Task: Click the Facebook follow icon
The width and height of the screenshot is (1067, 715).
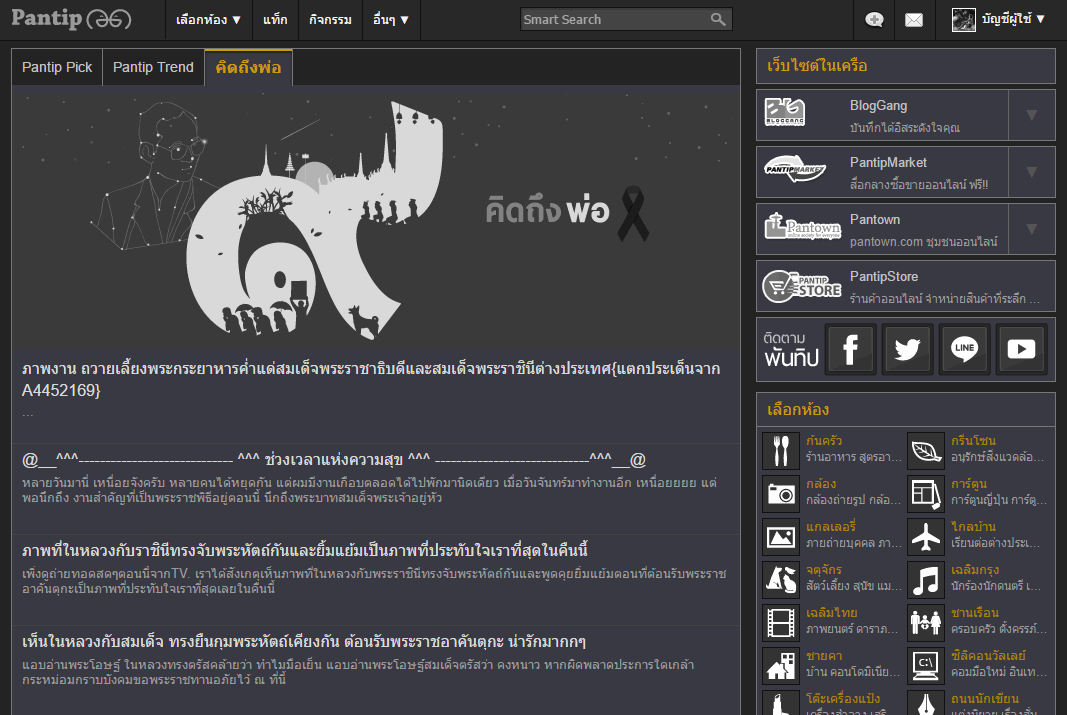Action: [850, 349]
